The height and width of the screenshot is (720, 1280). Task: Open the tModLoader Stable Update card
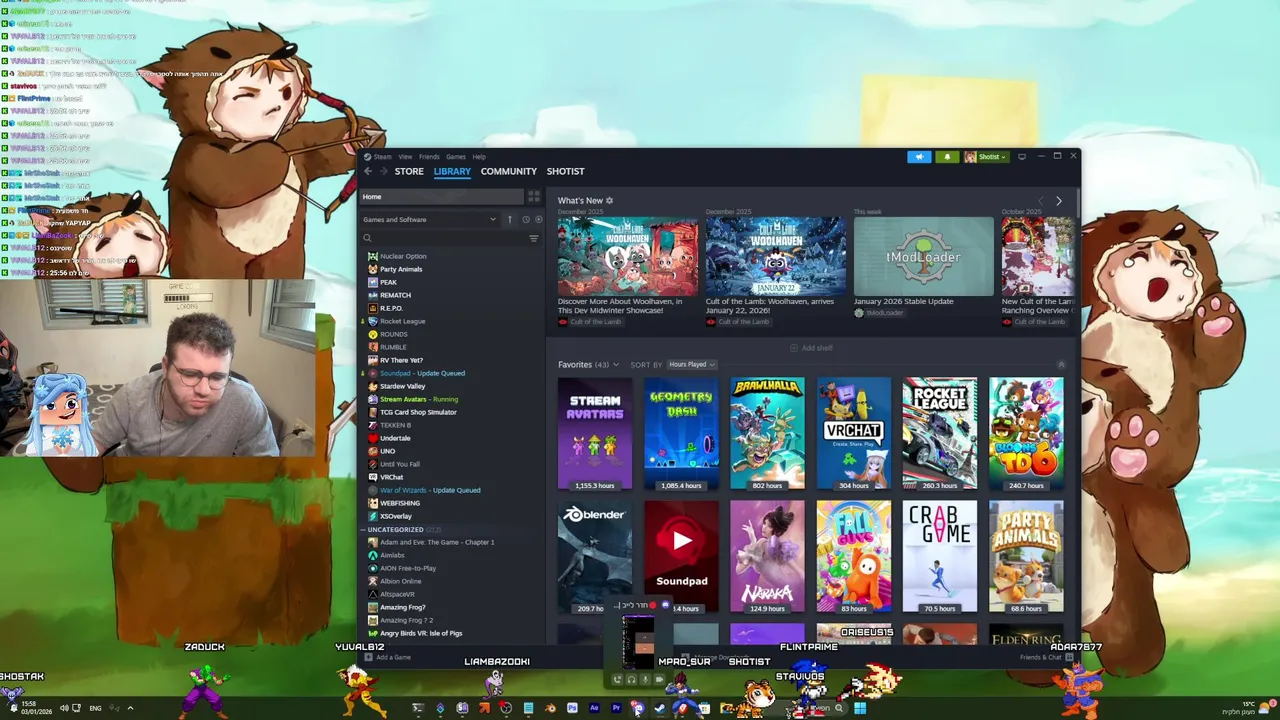924,257
